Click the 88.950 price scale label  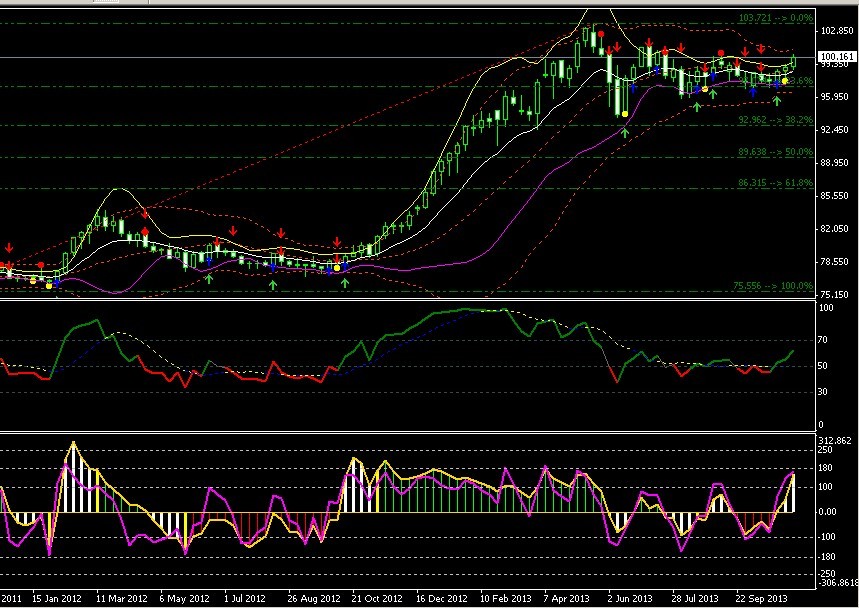click(835, 163)
